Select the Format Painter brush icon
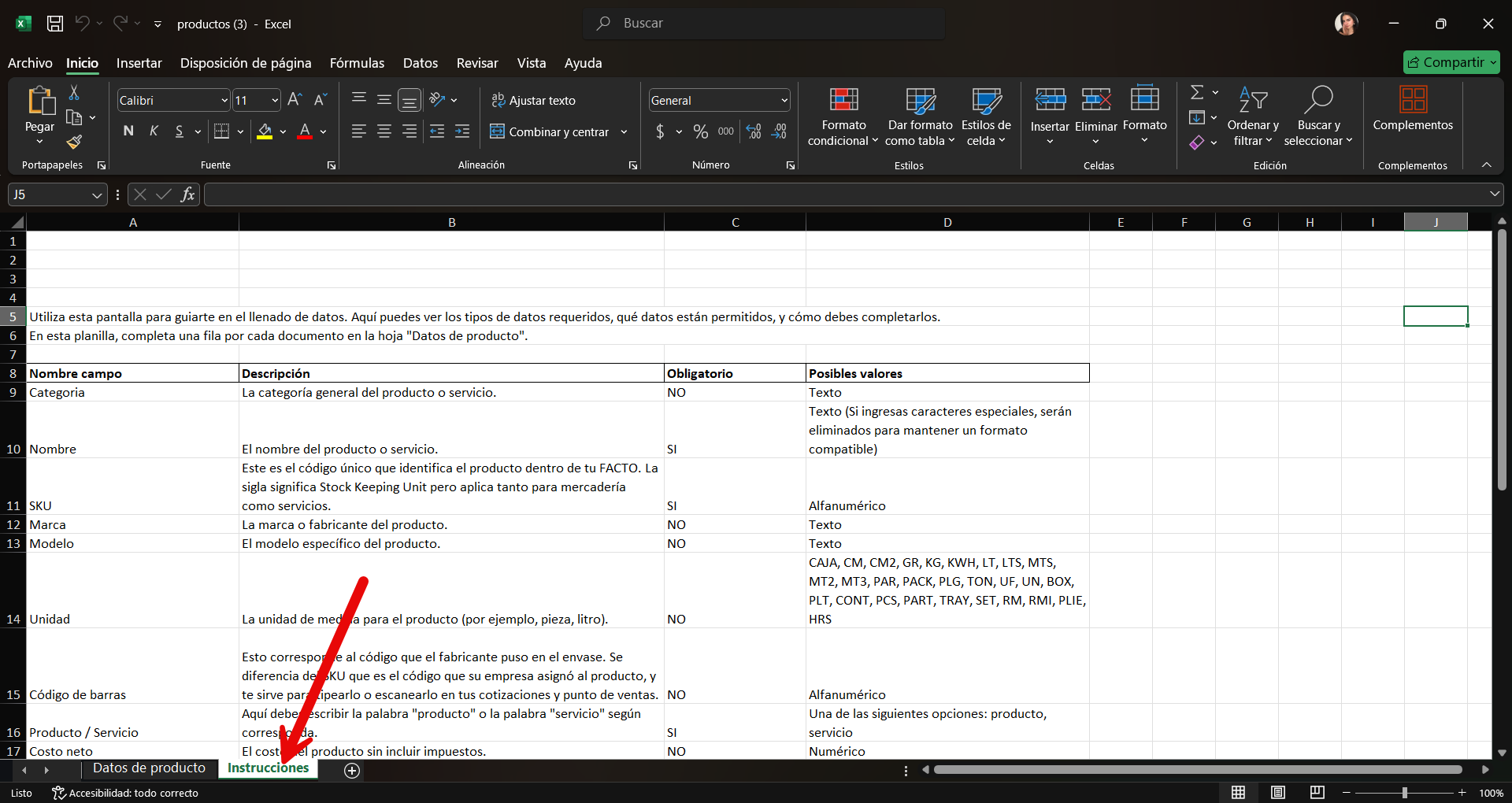The width and height of the screenshot is (1512, 803). (74, 142)
